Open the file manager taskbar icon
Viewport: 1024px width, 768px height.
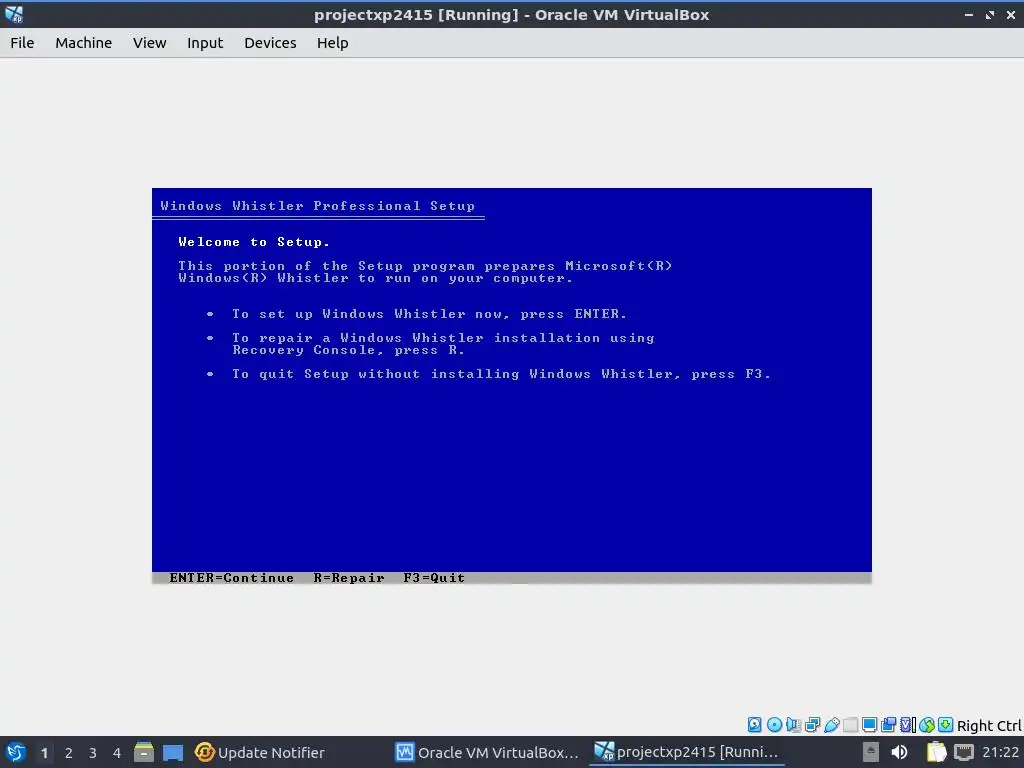144,752
